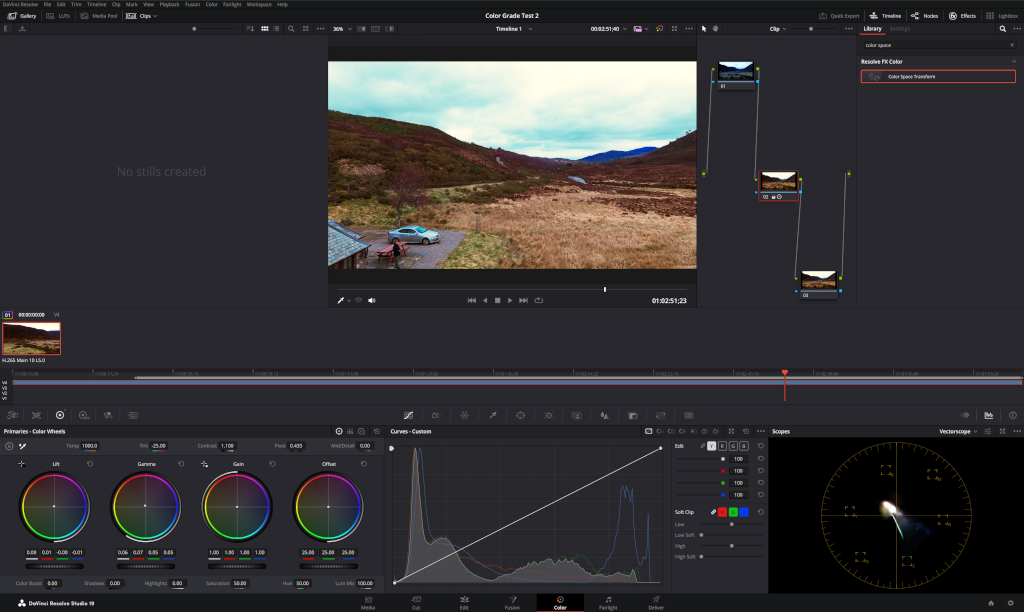Open the Color Match palette icon
This screenshot has height=612, width=1024.
coord(37,415)
